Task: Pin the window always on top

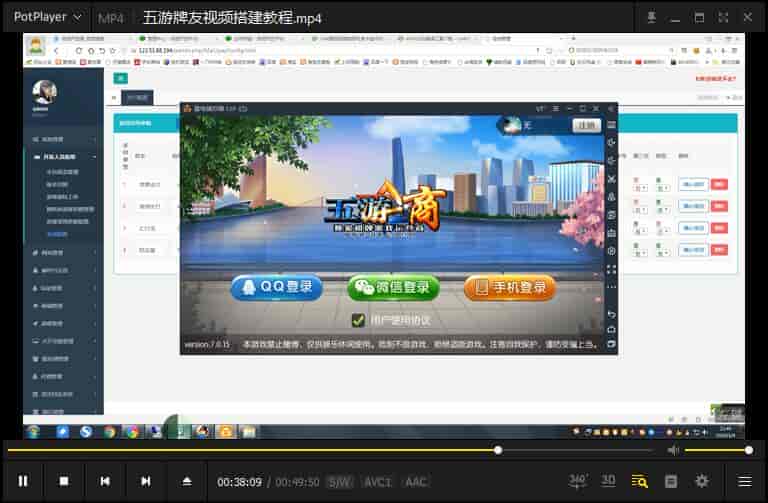Action: point(651,17)
